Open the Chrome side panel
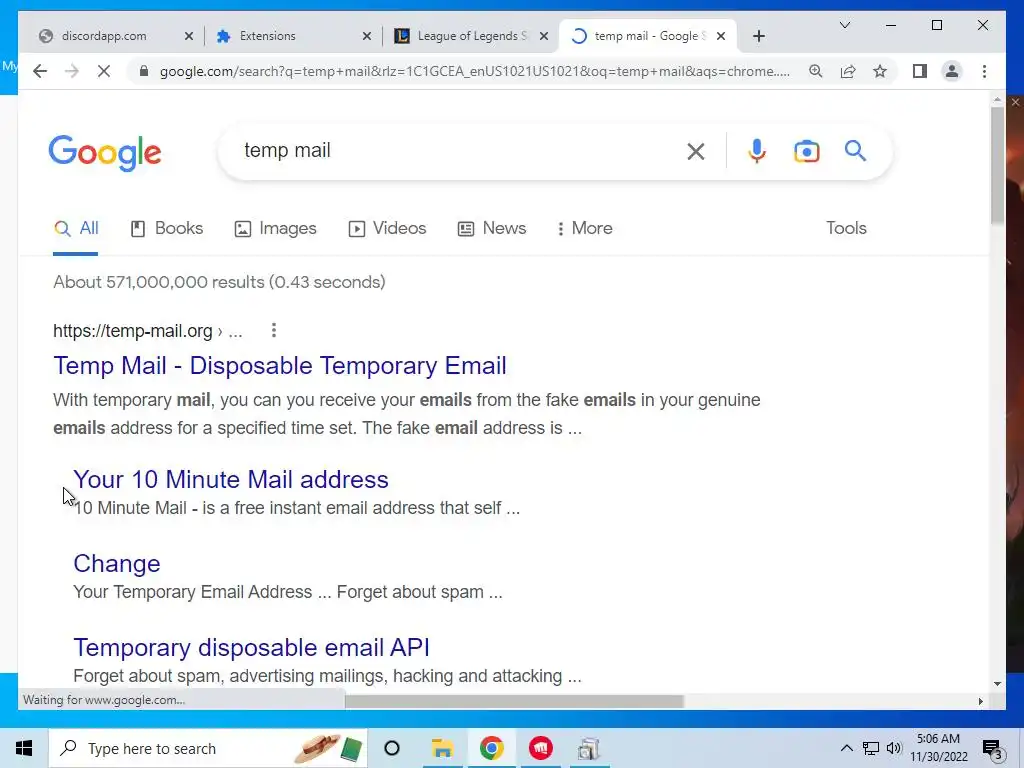1024x768 pixels. tap(920, 71)
